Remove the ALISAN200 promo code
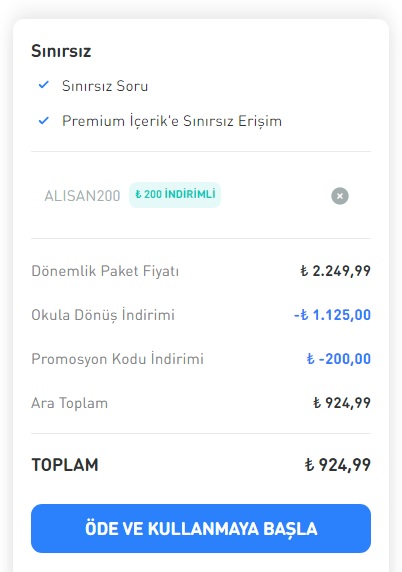The height and width of the screenshot is (572, 402). 340,196
